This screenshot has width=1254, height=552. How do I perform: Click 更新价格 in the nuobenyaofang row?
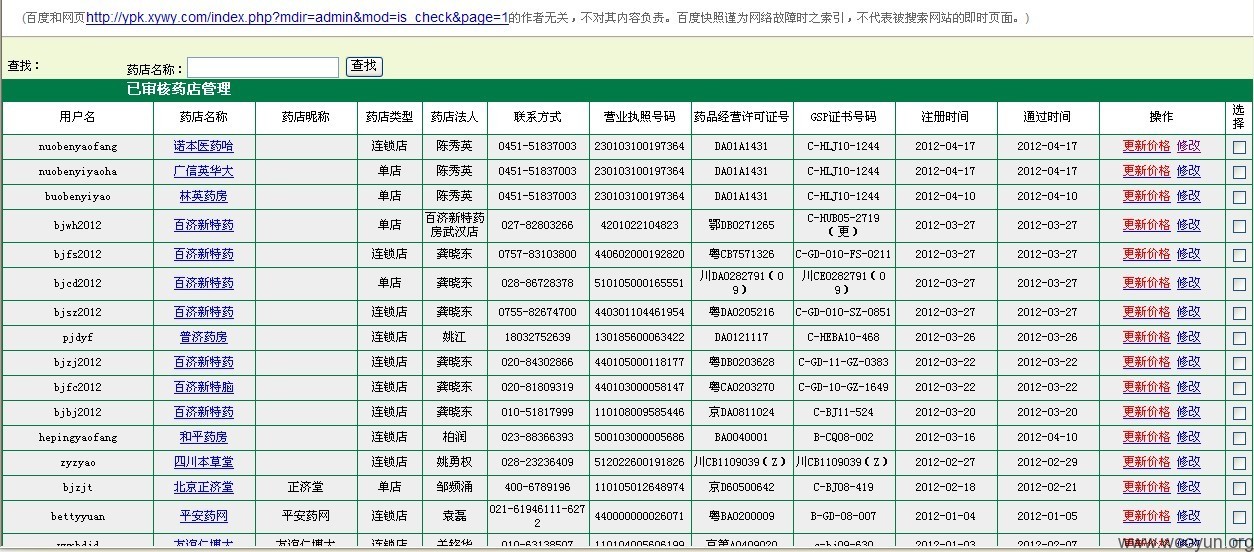click(x=1146, y=146)
